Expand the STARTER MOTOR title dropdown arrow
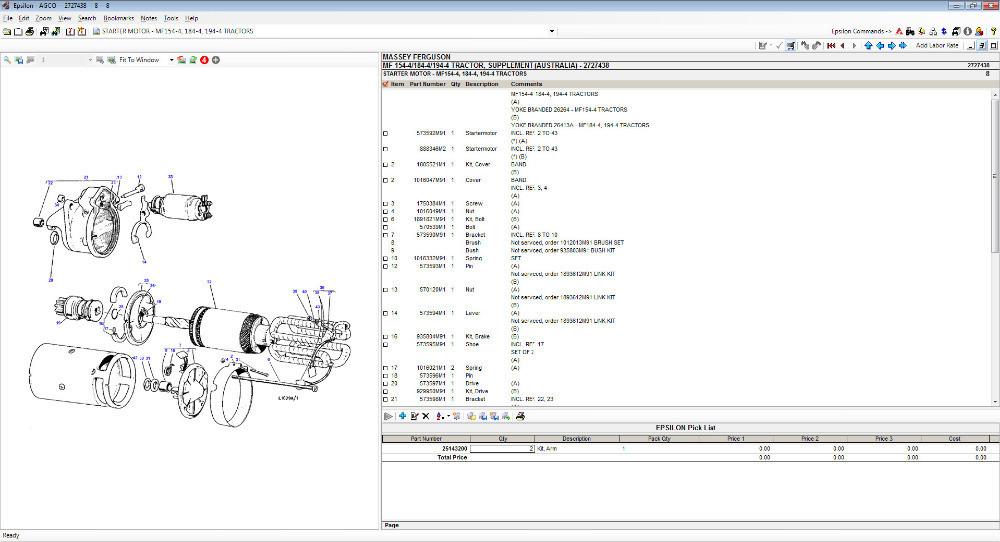 point(552,31)
